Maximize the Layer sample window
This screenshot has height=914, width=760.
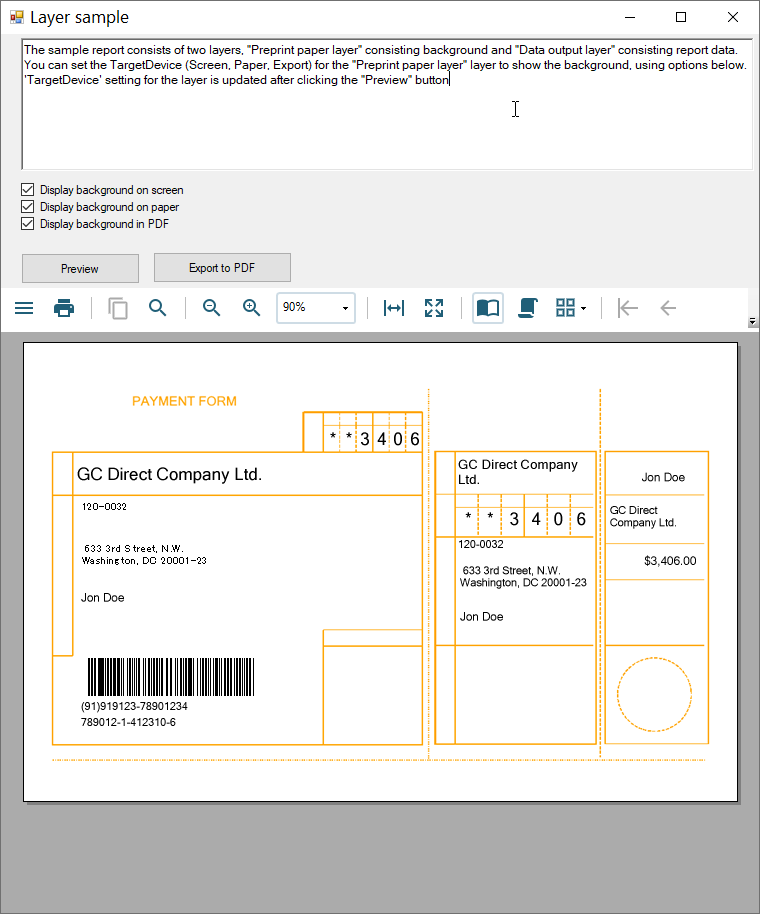681,17
